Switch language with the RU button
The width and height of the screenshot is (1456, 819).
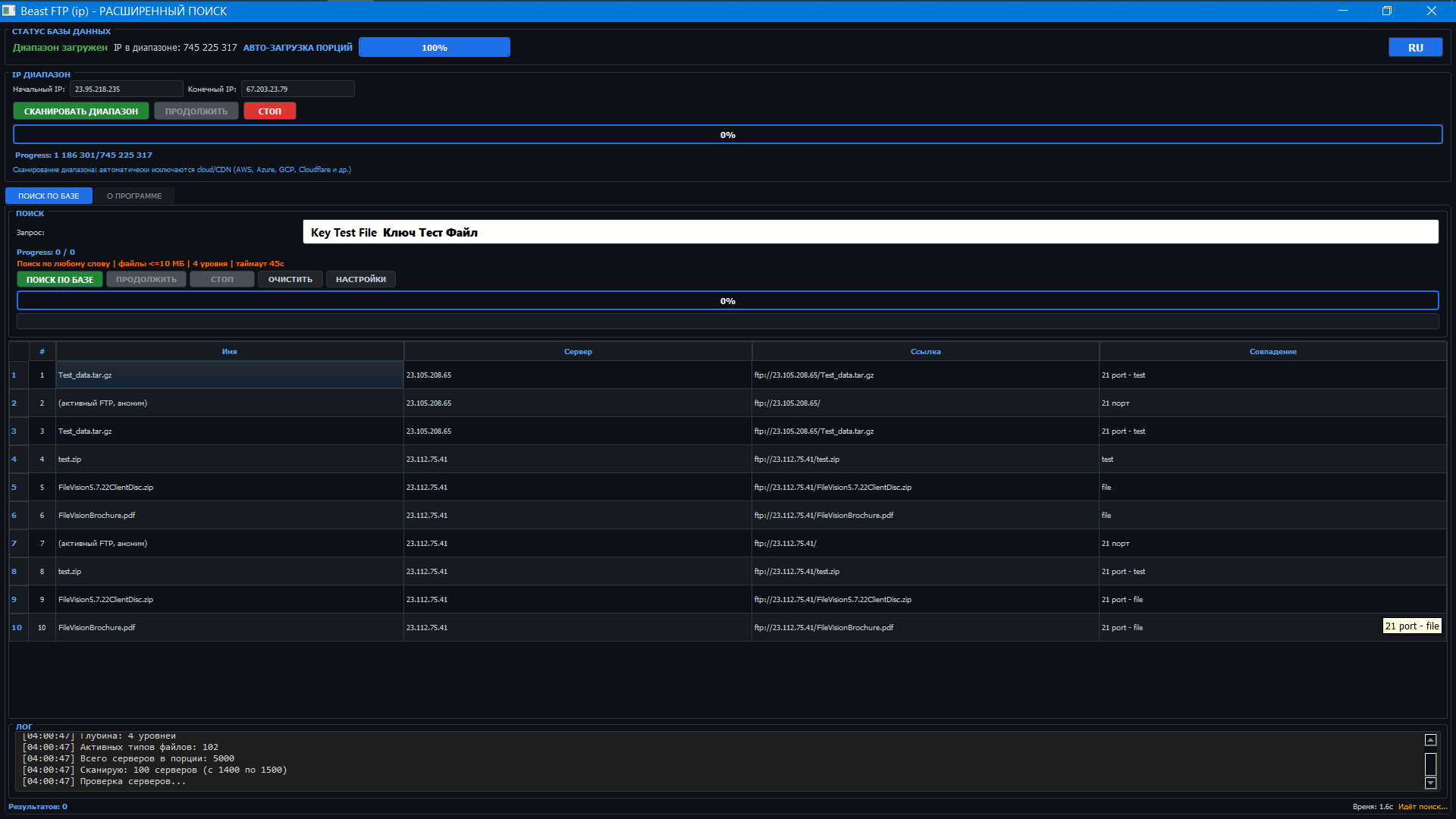click(x=1415, y=47)
